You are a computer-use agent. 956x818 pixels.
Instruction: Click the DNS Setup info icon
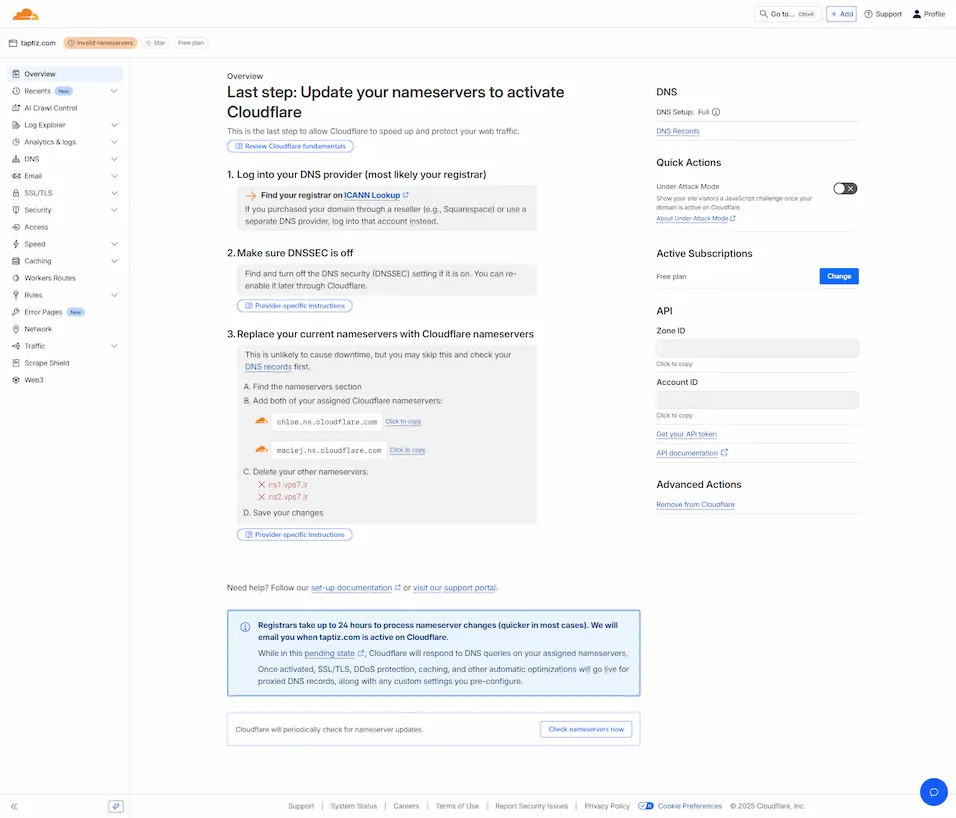[716, 112]
